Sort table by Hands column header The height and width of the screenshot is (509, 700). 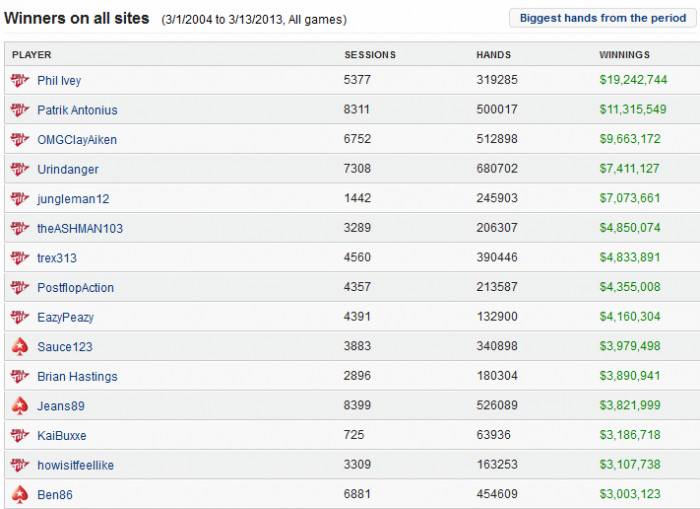494,55
